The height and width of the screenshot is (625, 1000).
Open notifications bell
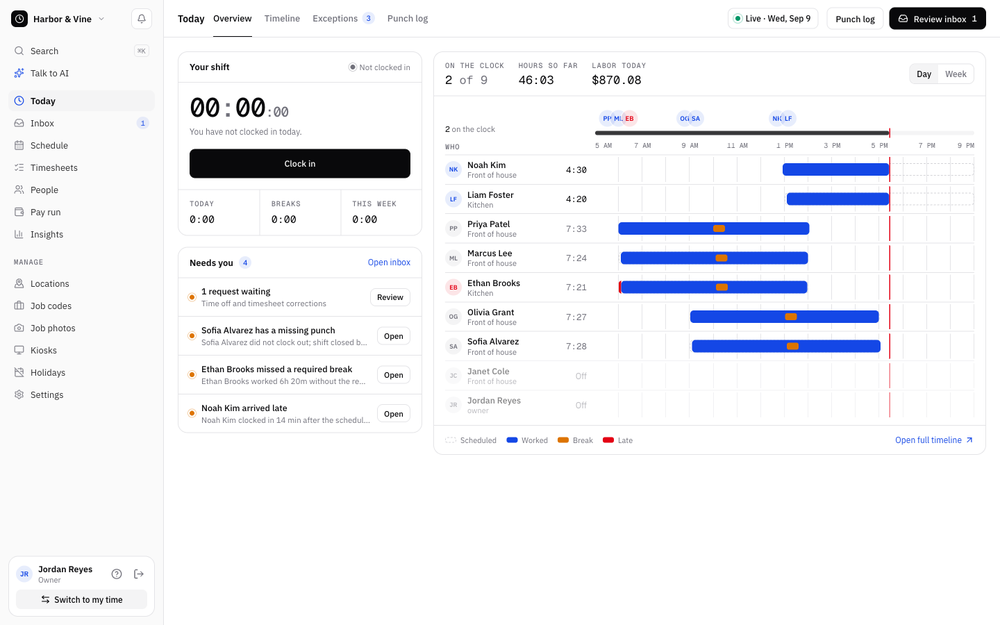click(142, 19)
